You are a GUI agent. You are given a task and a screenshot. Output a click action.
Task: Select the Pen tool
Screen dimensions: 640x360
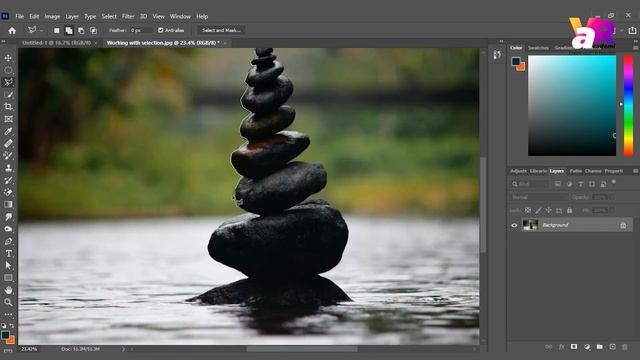(x=8, y=241)
